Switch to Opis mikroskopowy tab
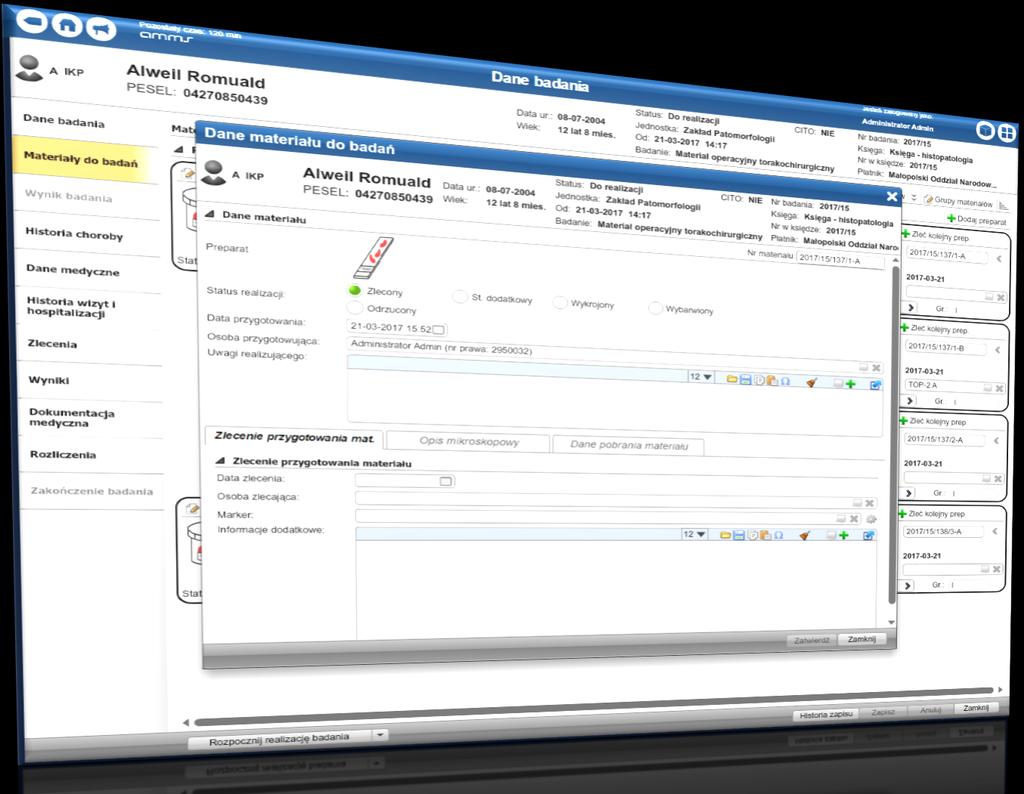 (x=468, y=441)
